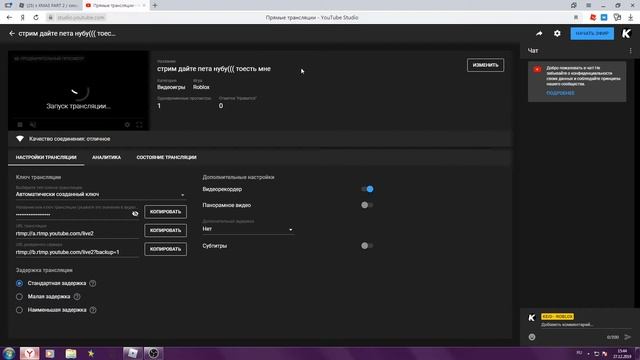Click the red extension icon in browser toolbar

[593, 18]
